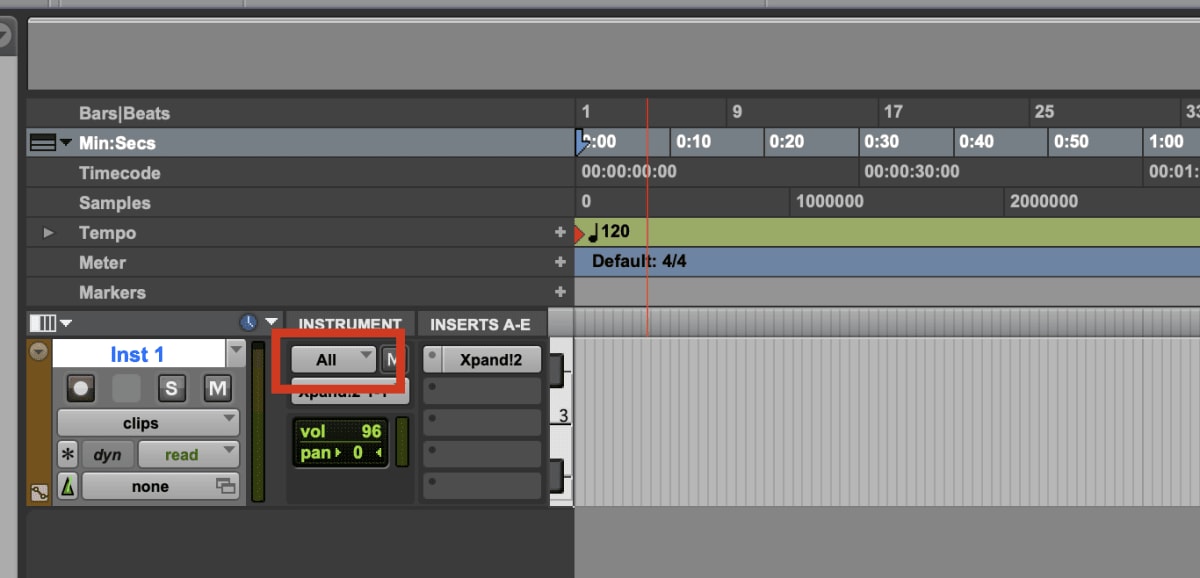Open the read automation mode dropdown

pos(188,454)
